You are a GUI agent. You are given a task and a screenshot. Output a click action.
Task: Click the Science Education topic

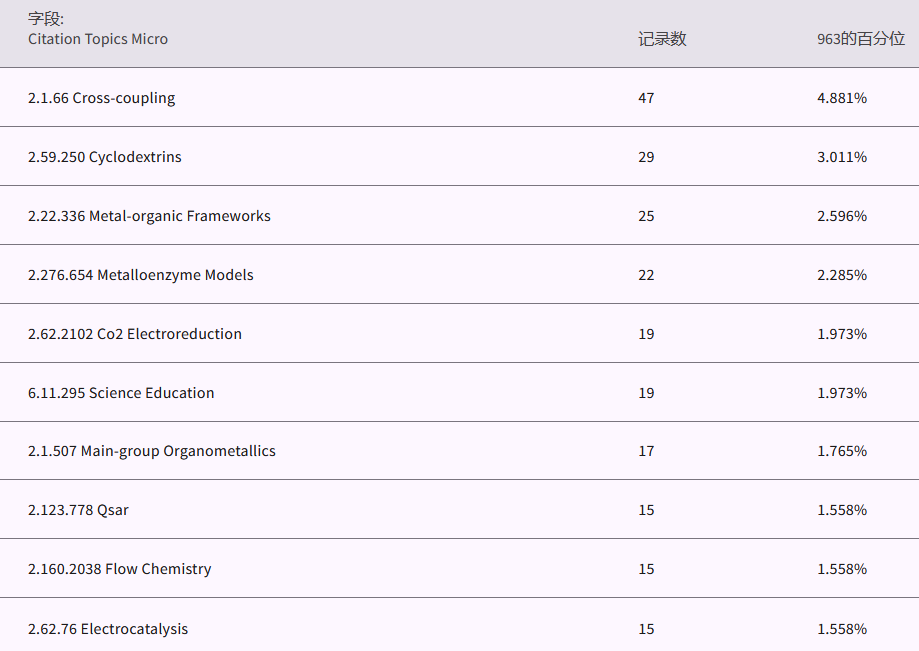[x=121, y=393]
